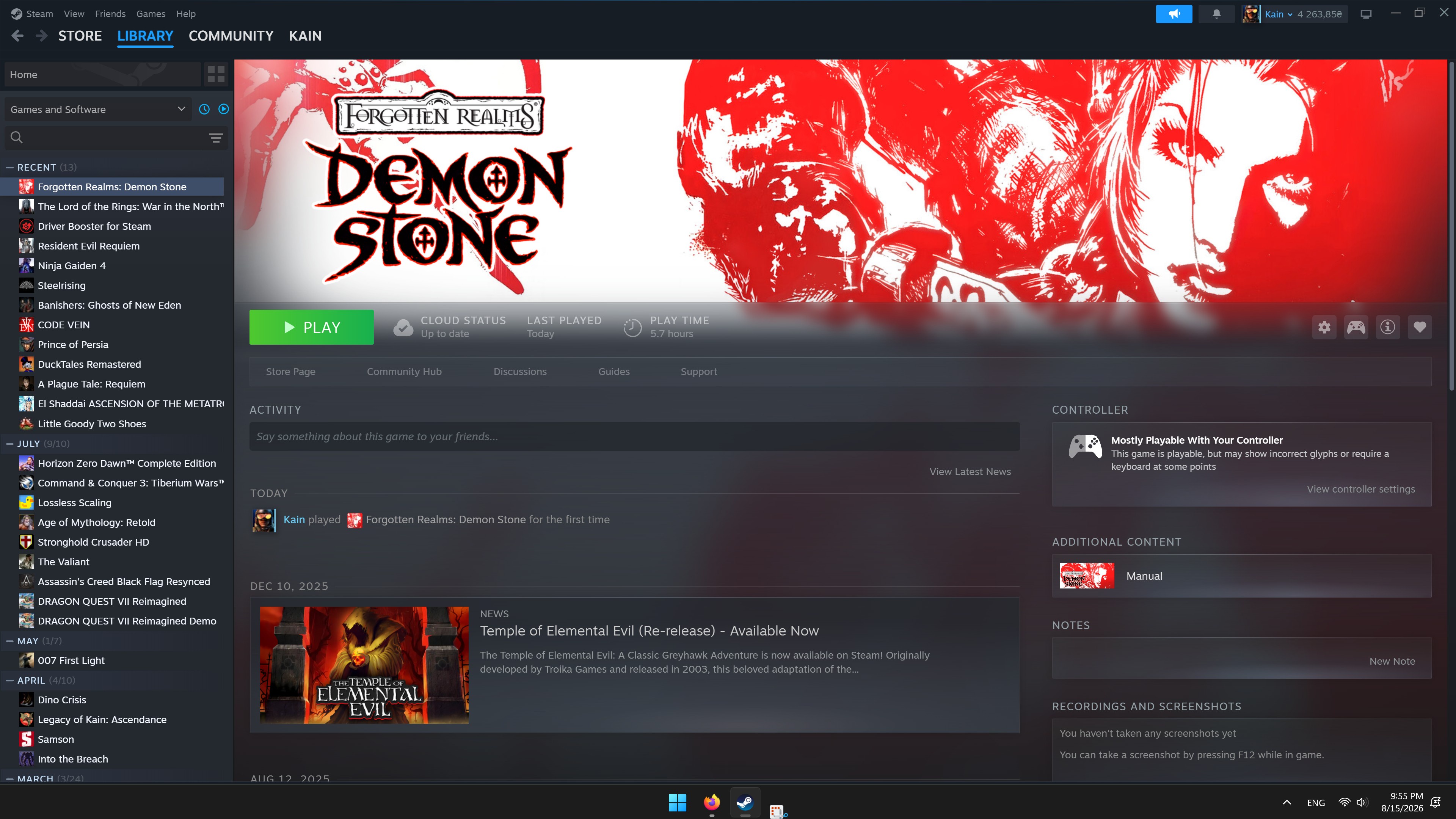Open the Discussions link
Image resolution: width=1456 pixels, height=819 pixels.
click(x=520, y=371)
